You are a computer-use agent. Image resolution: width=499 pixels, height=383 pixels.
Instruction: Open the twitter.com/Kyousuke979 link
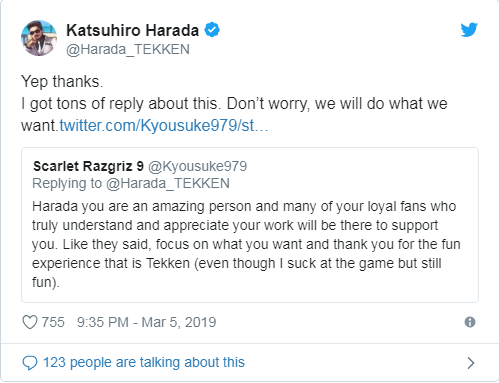tap(164, 126)
